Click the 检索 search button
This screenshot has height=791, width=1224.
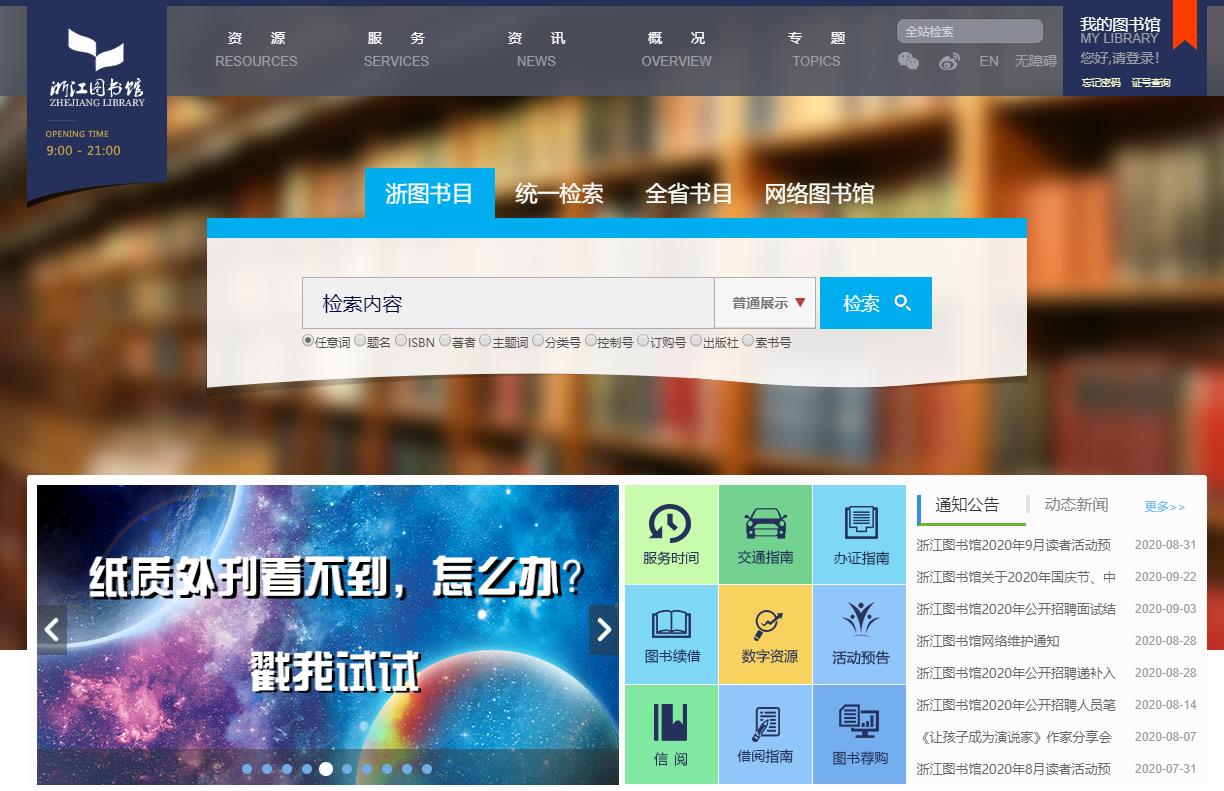pos(875,302)
